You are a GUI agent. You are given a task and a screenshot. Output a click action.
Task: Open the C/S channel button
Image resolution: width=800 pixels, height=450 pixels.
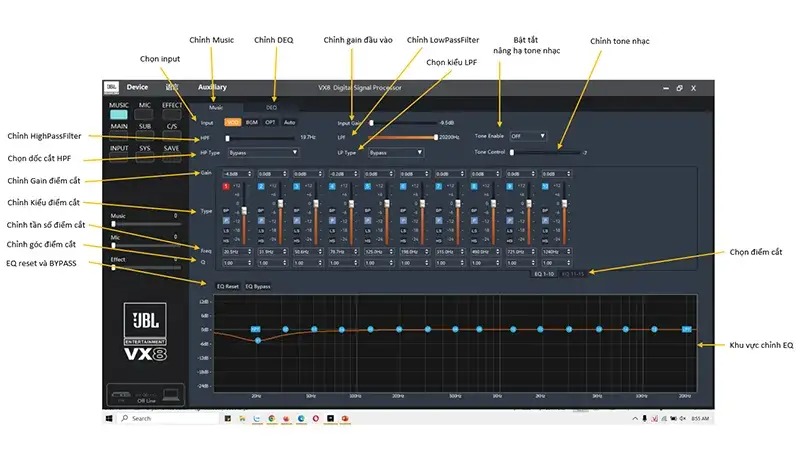coord(171,136)
